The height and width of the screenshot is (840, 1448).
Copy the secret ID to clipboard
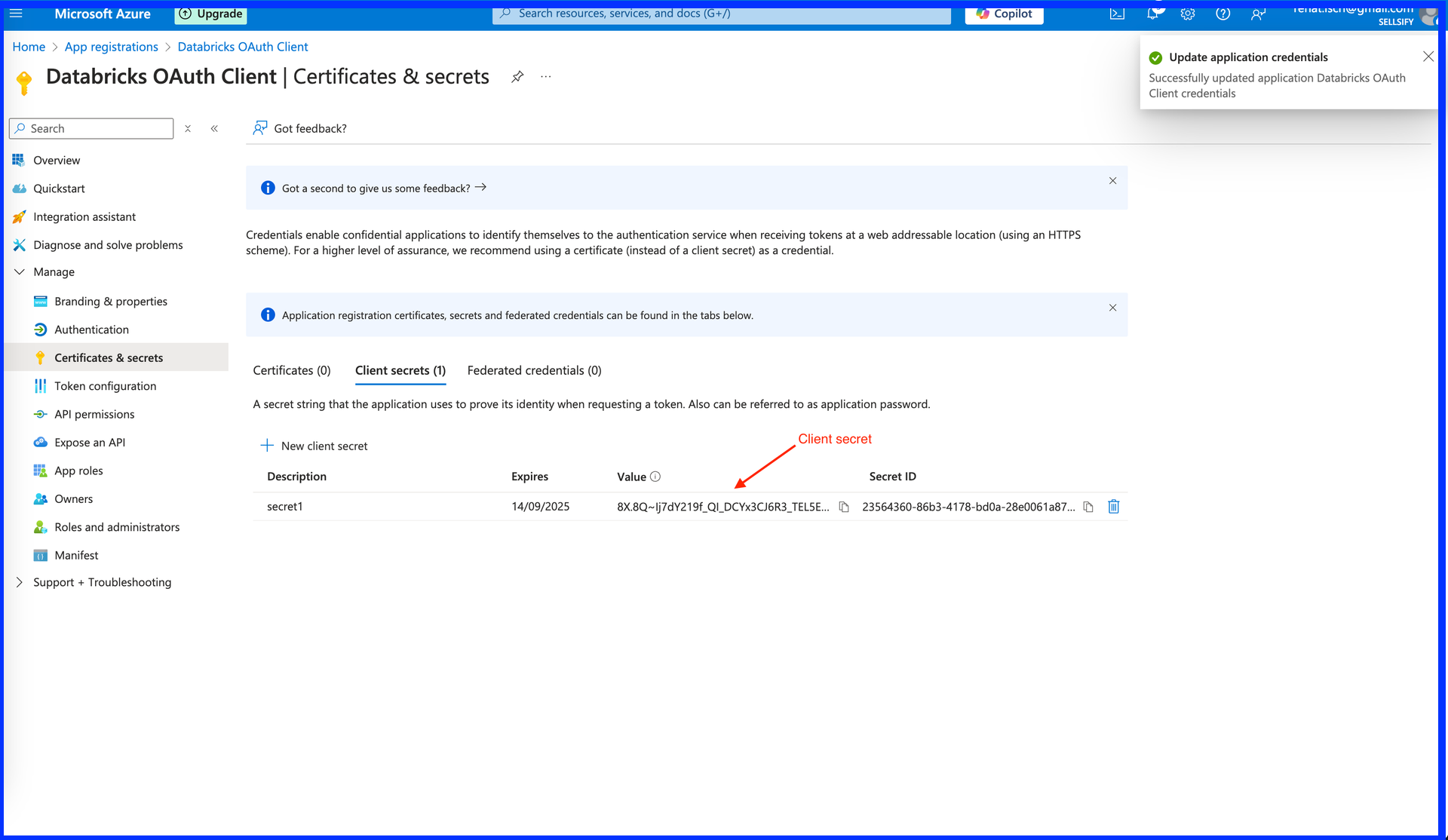1088,507
